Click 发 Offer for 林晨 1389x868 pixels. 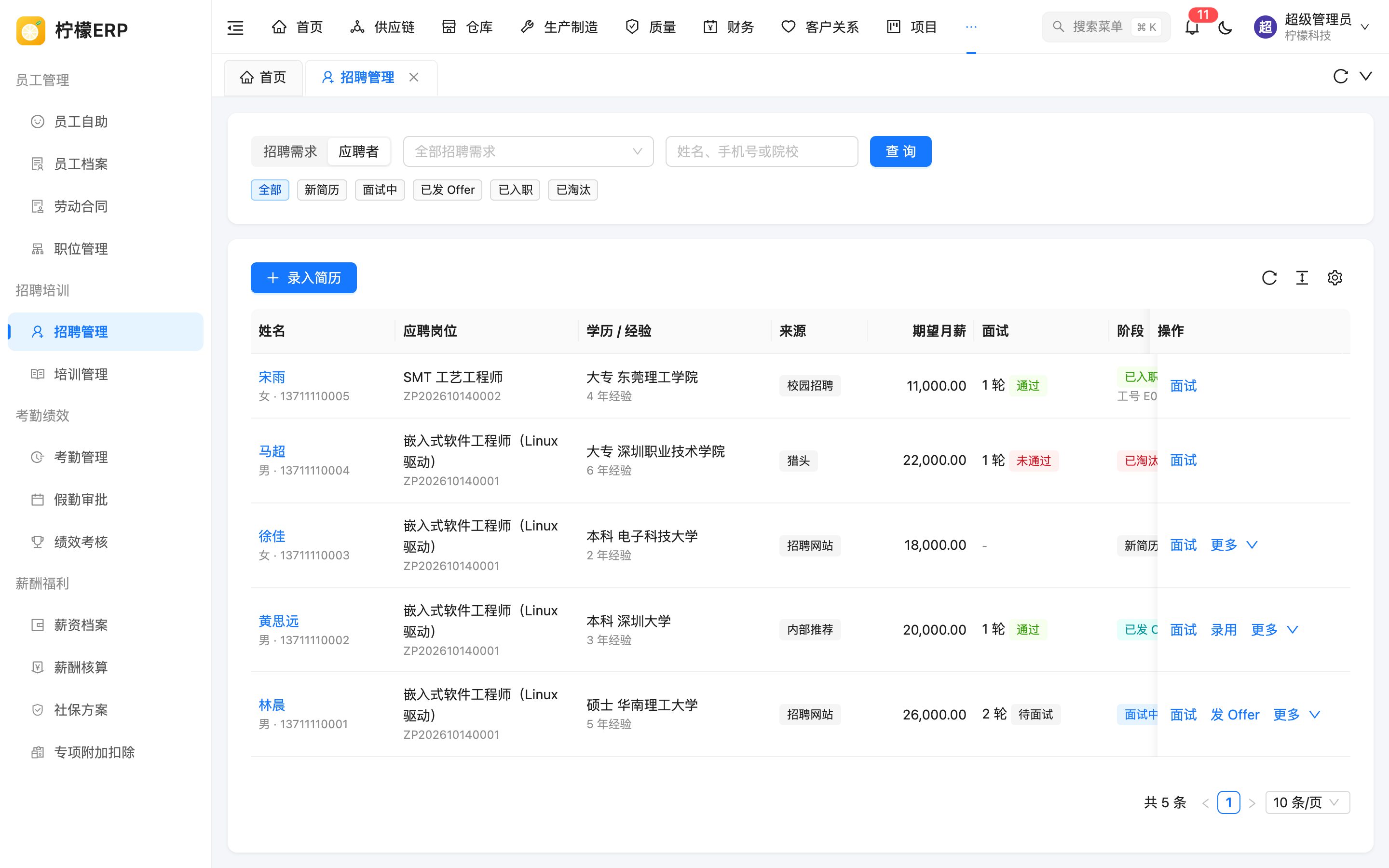click(1235, 715)
